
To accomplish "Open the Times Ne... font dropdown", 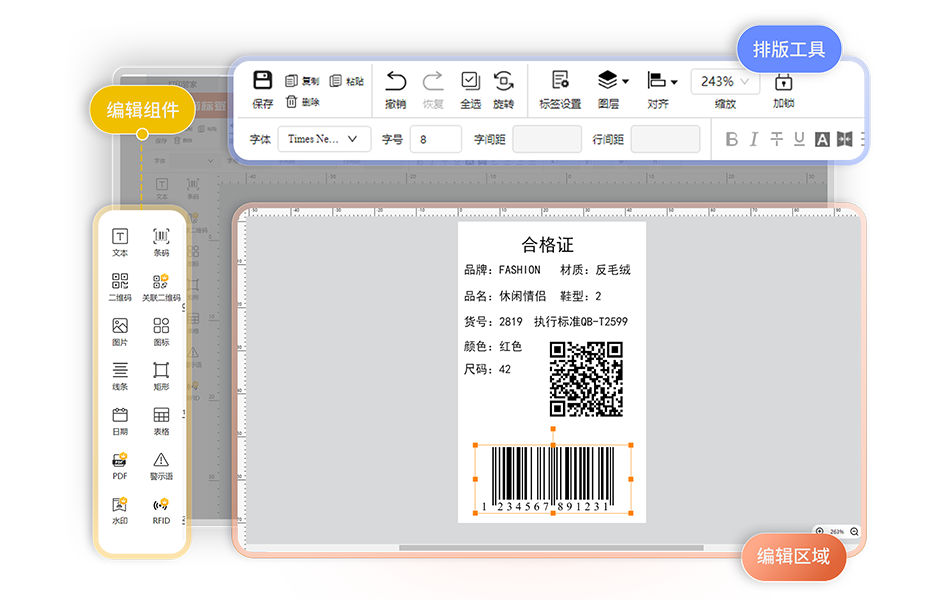I will [x=324, y=139].
